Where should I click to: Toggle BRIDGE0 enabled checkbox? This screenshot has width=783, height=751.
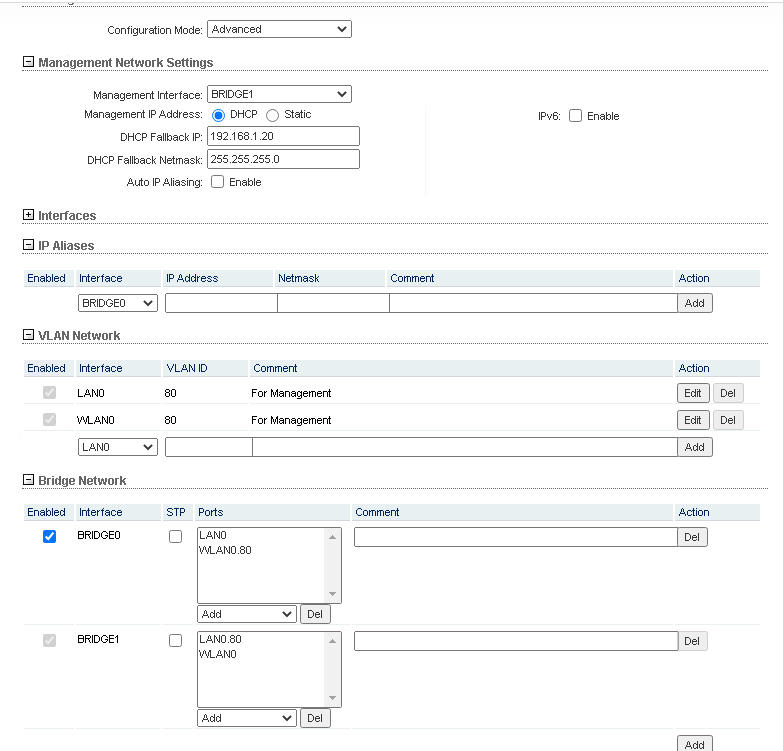tap(49, 537)
